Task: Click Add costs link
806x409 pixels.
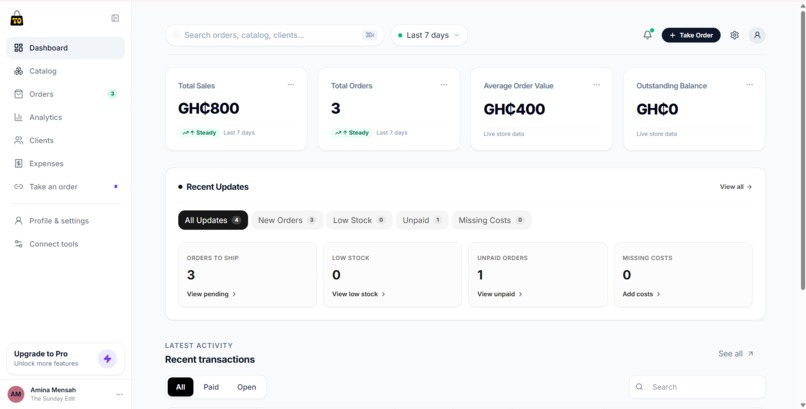Action: 642,294
